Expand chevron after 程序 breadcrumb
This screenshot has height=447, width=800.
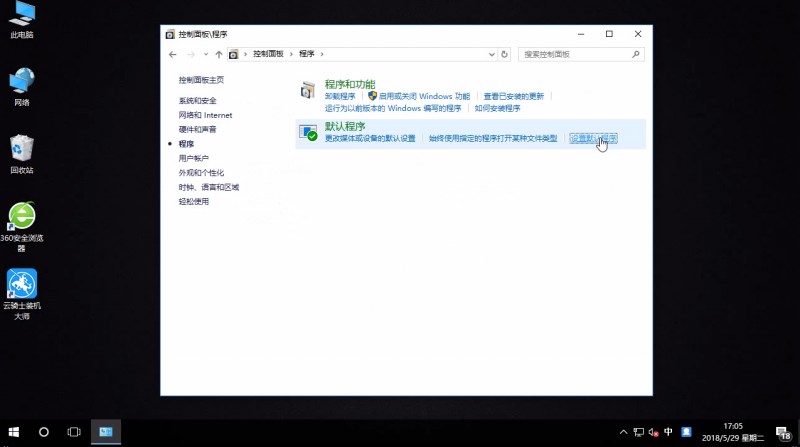pyautogui.click(x=322, y=54)
